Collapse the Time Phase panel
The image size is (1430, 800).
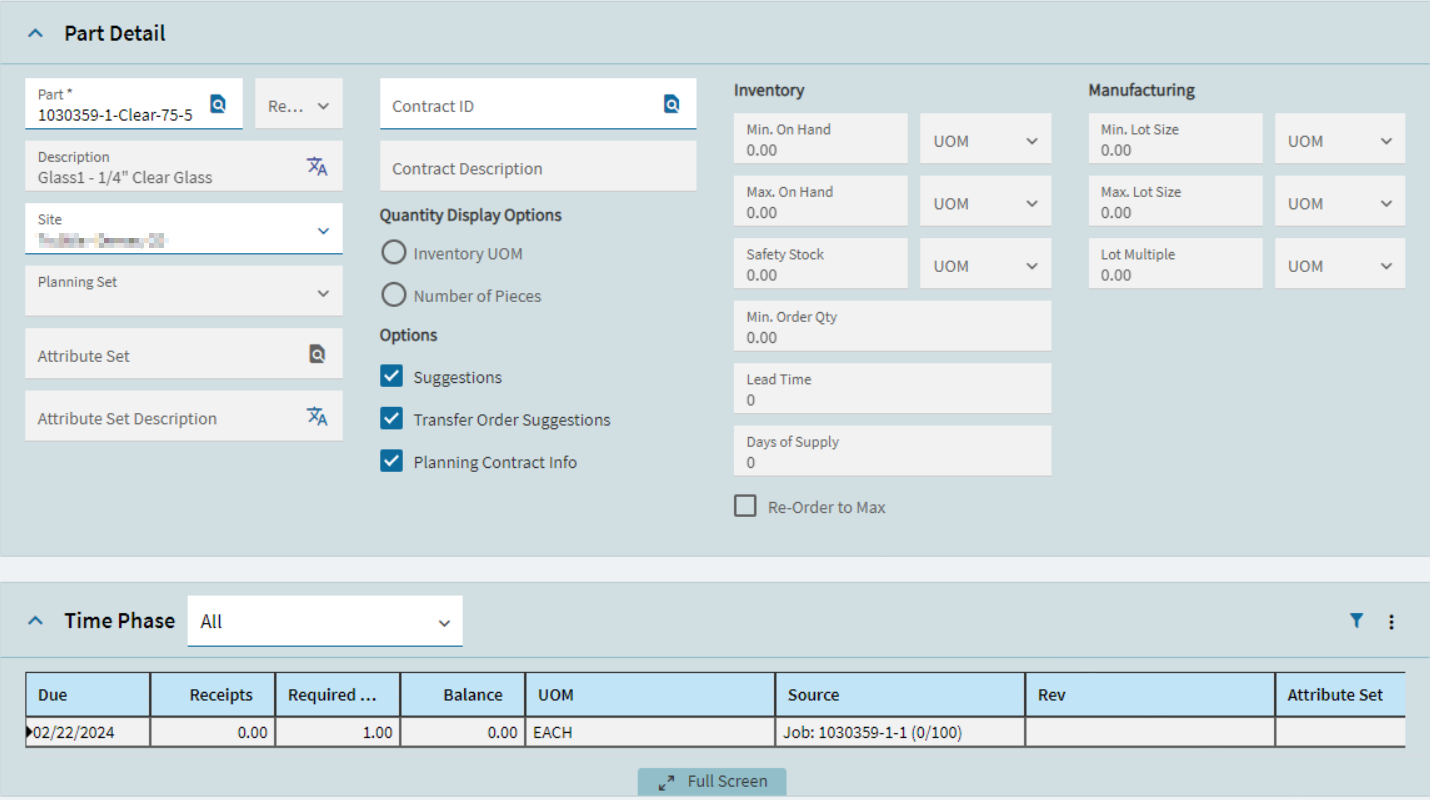click(36, 621)
